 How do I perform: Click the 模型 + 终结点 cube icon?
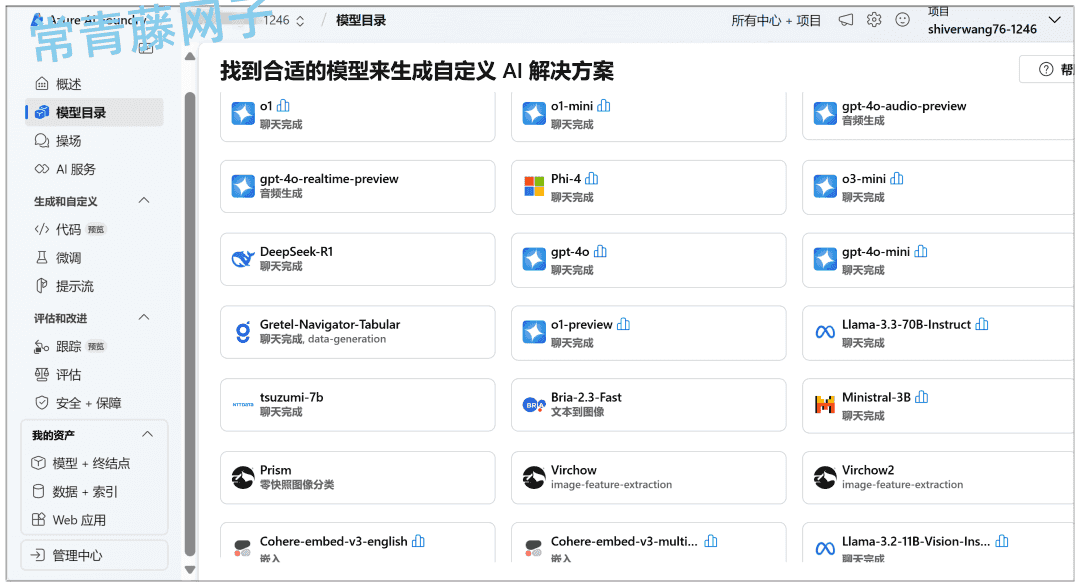tap(39, 463)
